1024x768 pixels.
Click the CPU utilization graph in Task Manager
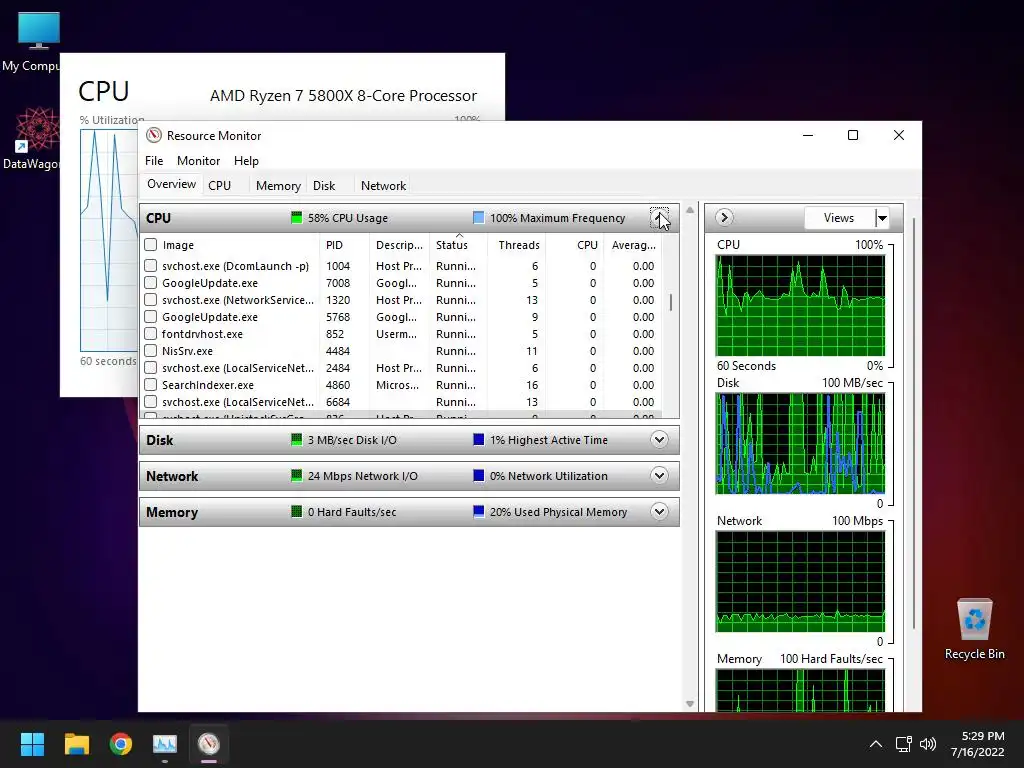(x=109, y=240)
